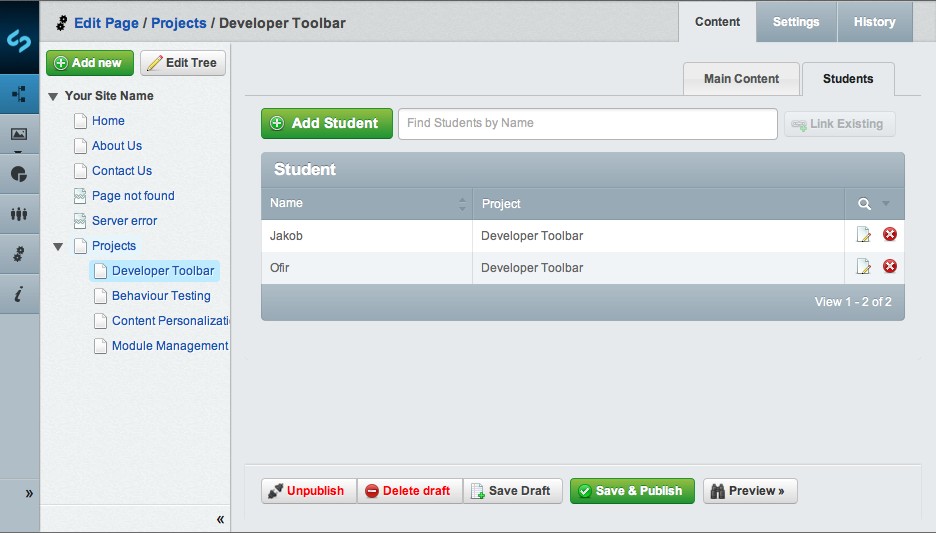
Task: Collapse the Your Site Name tree root
Action: pos(53,97)
